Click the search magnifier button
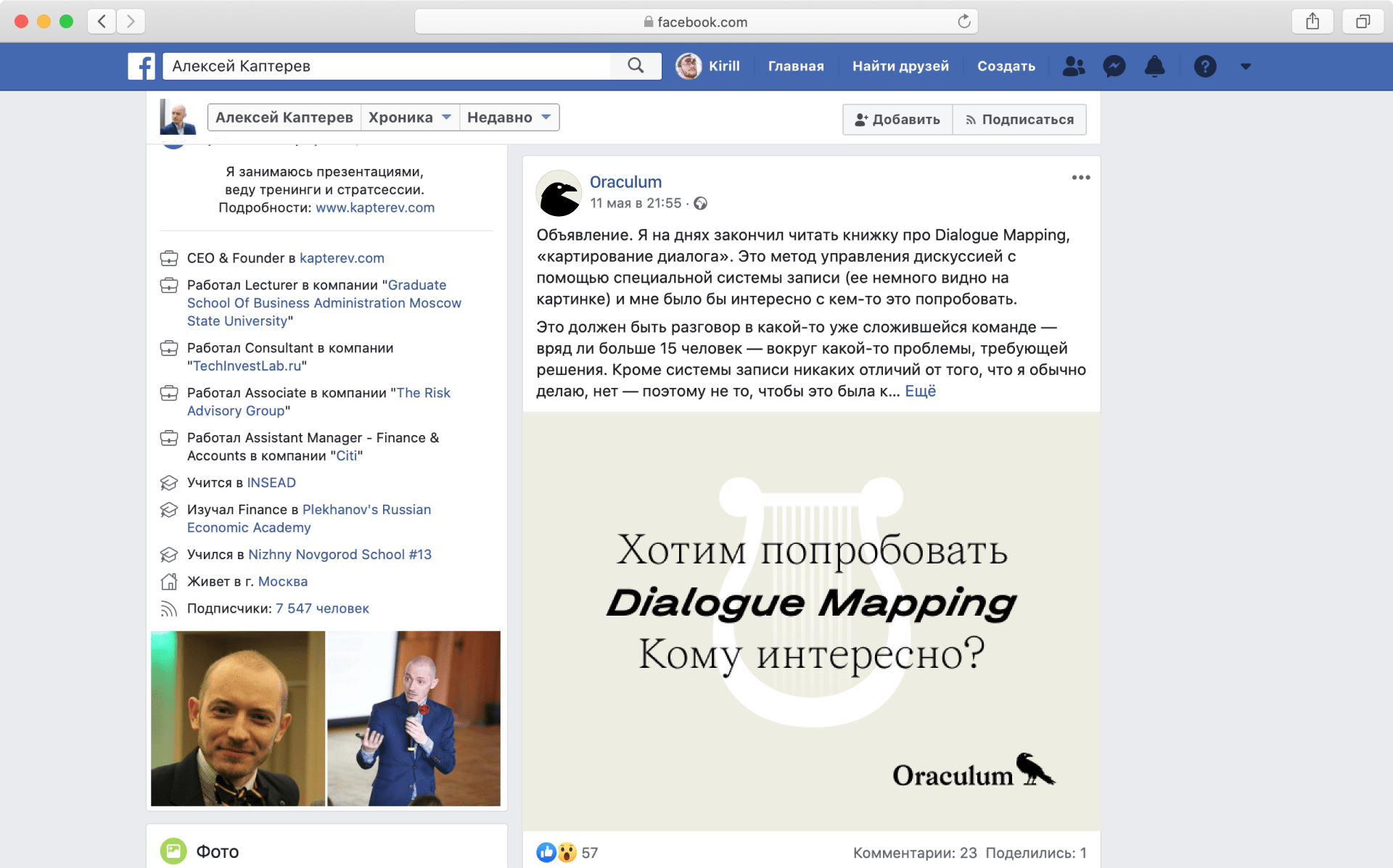 tap(636, 66)
